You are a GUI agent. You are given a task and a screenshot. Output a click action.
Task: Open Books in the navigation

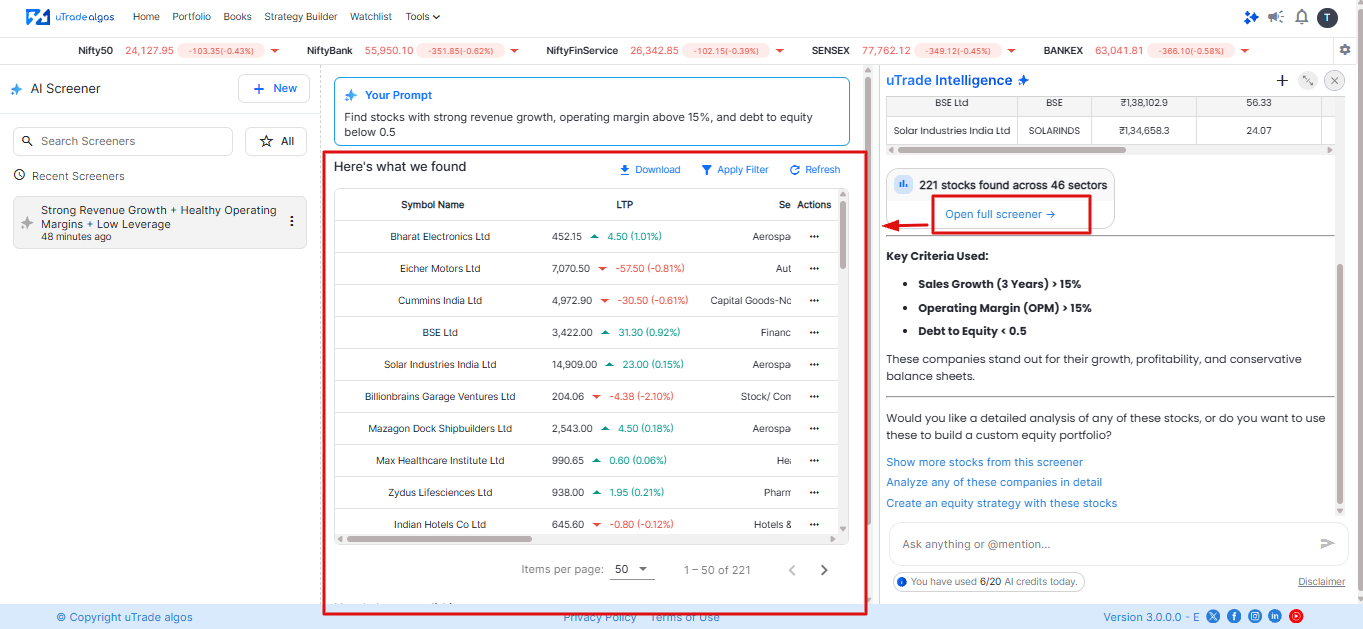click(x=238, y=17)
